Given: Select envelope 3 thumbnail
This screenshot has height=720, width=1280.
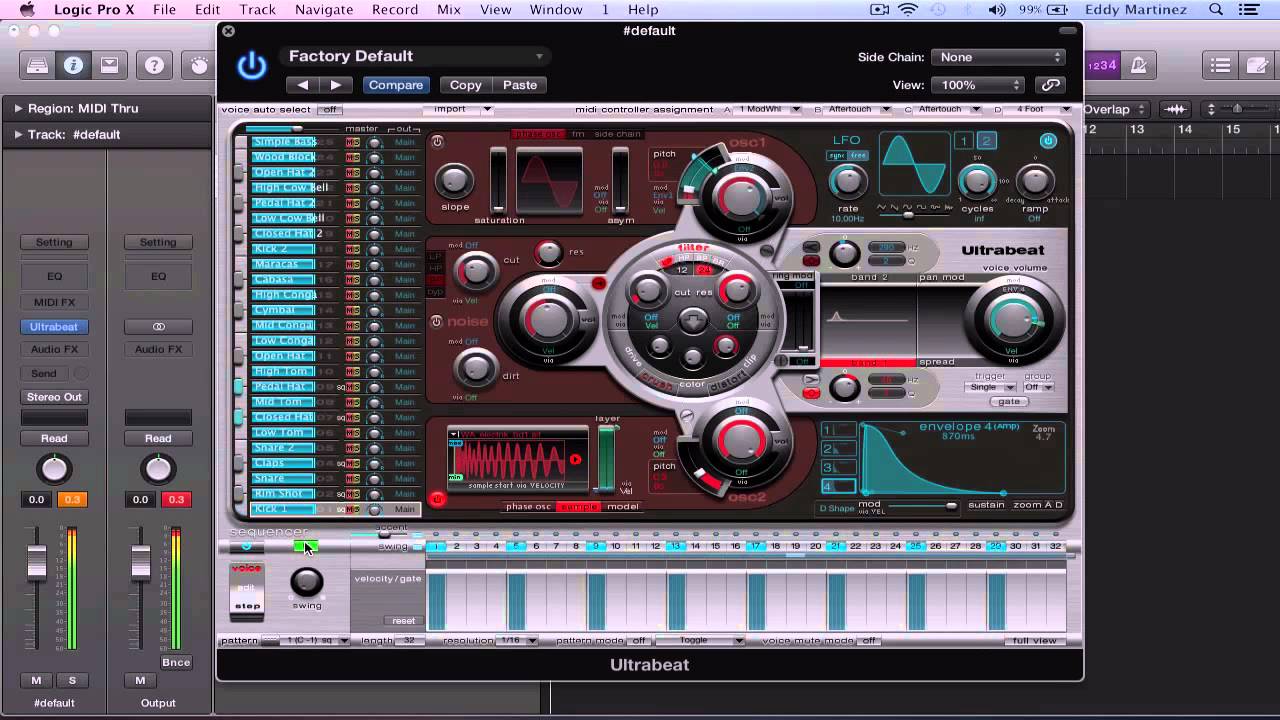Looking at the screenshot, I should (x=838, y=467).
